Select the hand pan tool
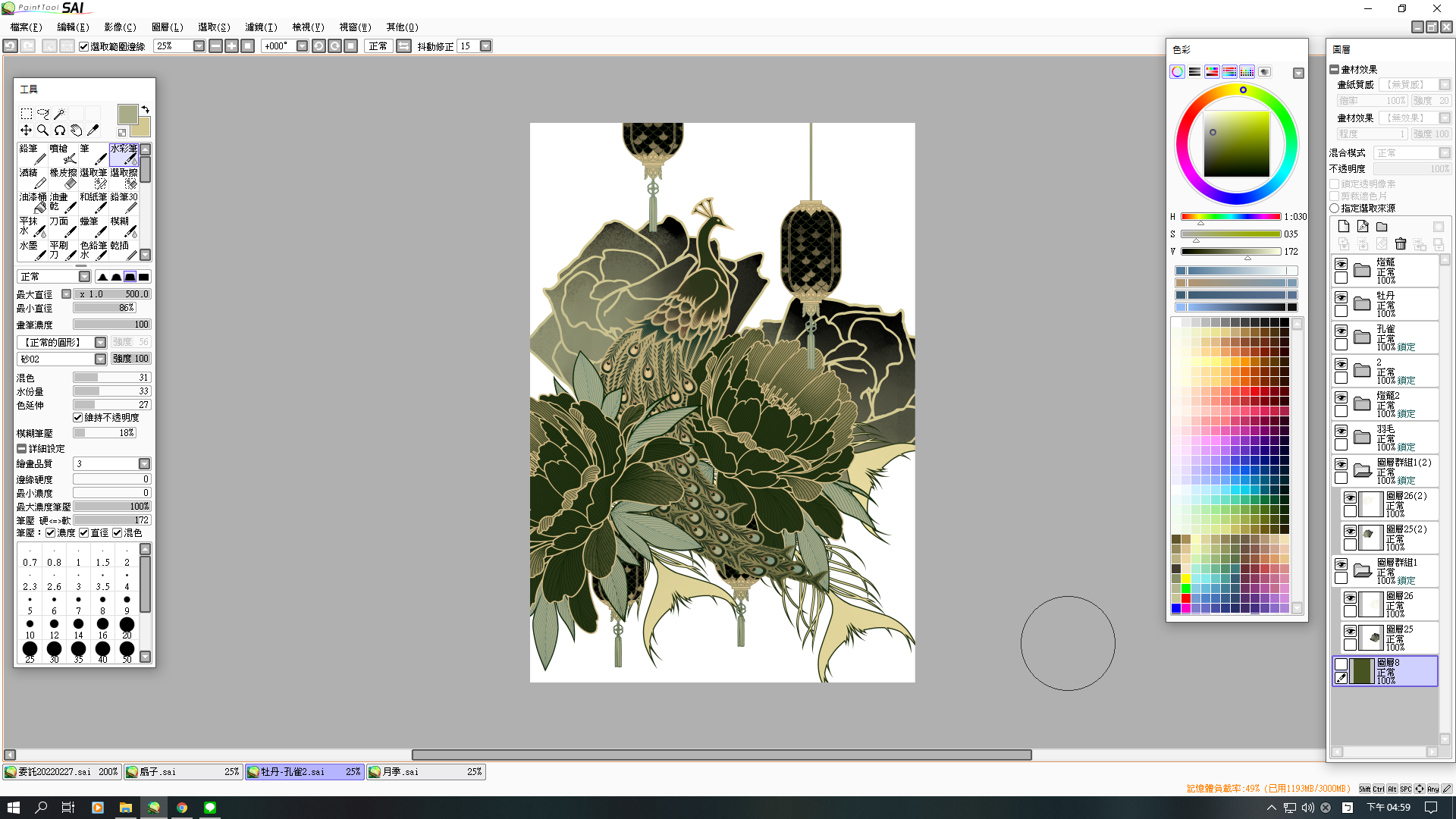This screenshot has width=1456, height=819. point(76,130)
